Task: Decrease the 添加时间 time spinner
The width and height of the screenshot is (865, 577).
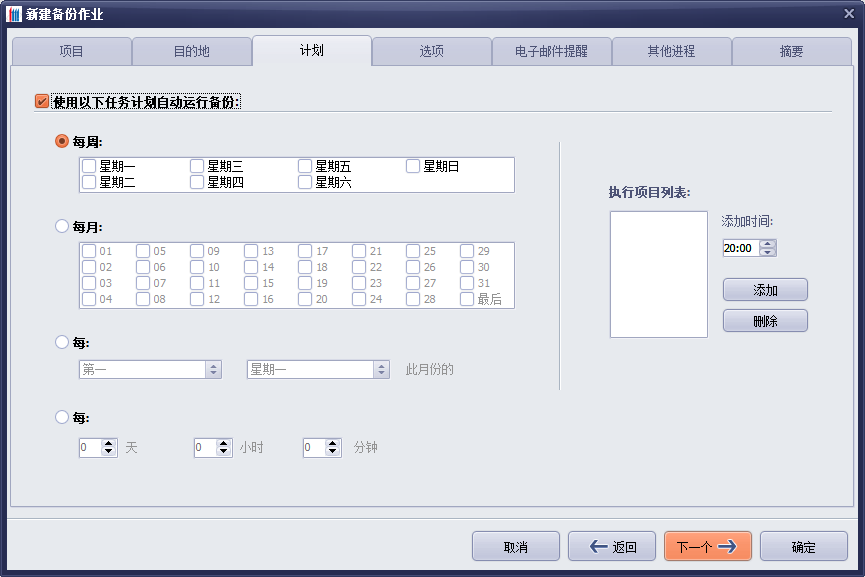Action: (x=767, y=253)
